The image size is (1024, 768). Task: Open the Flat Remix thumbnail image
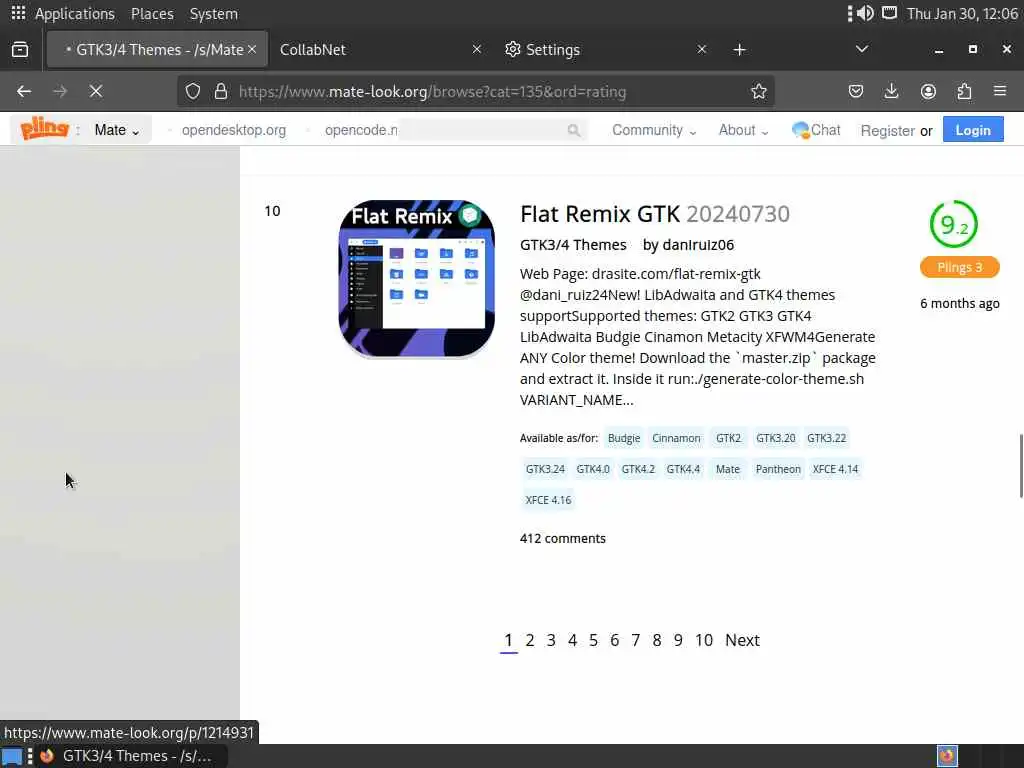(x=417, y=279)
